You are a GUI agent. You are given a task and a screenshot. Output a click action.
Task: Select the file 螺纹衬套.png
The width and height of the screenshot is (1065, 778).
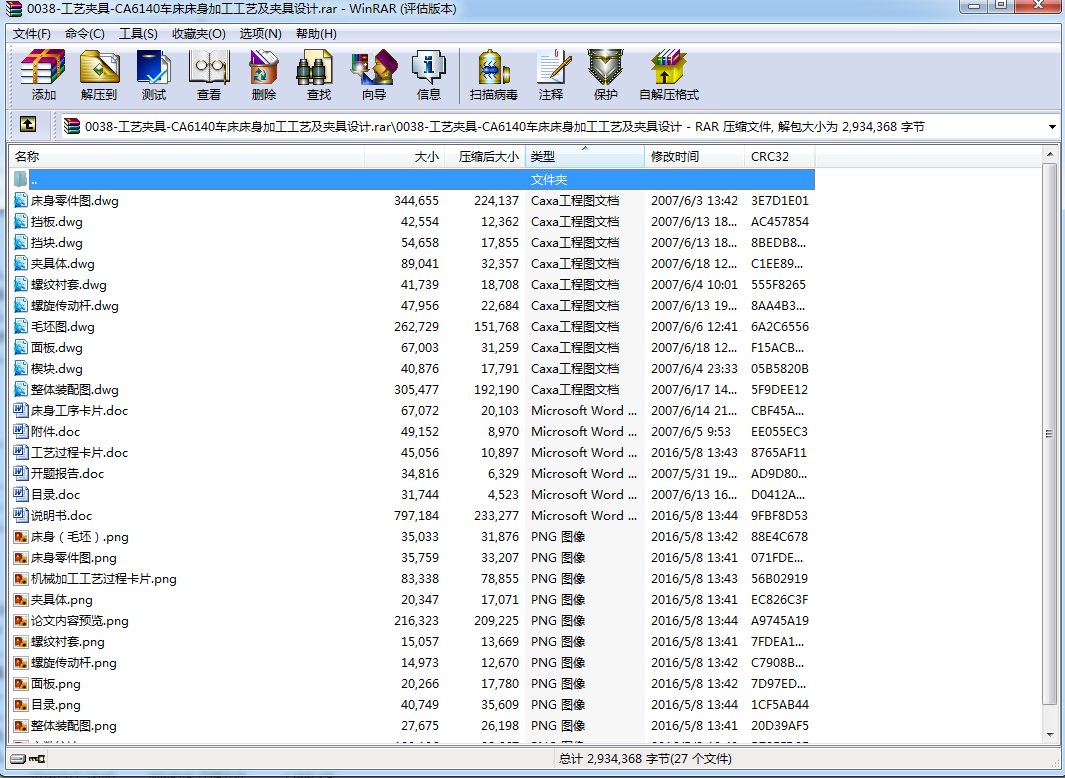pos(67,641)
